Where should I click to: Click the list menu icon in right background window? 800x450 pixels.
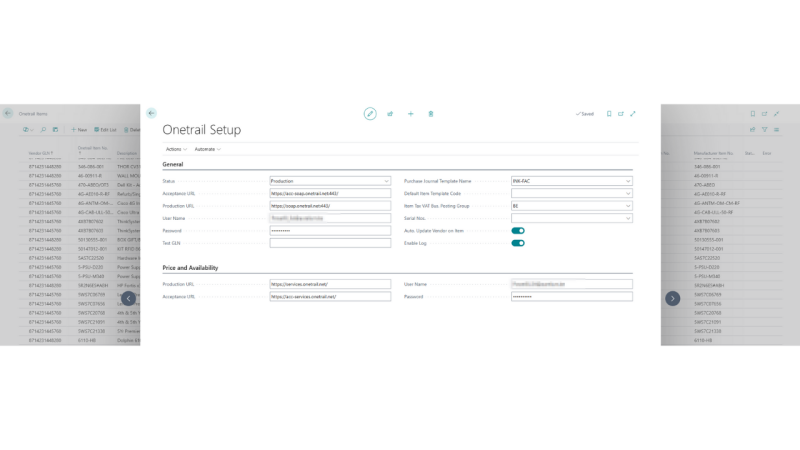tap(777, 130)
